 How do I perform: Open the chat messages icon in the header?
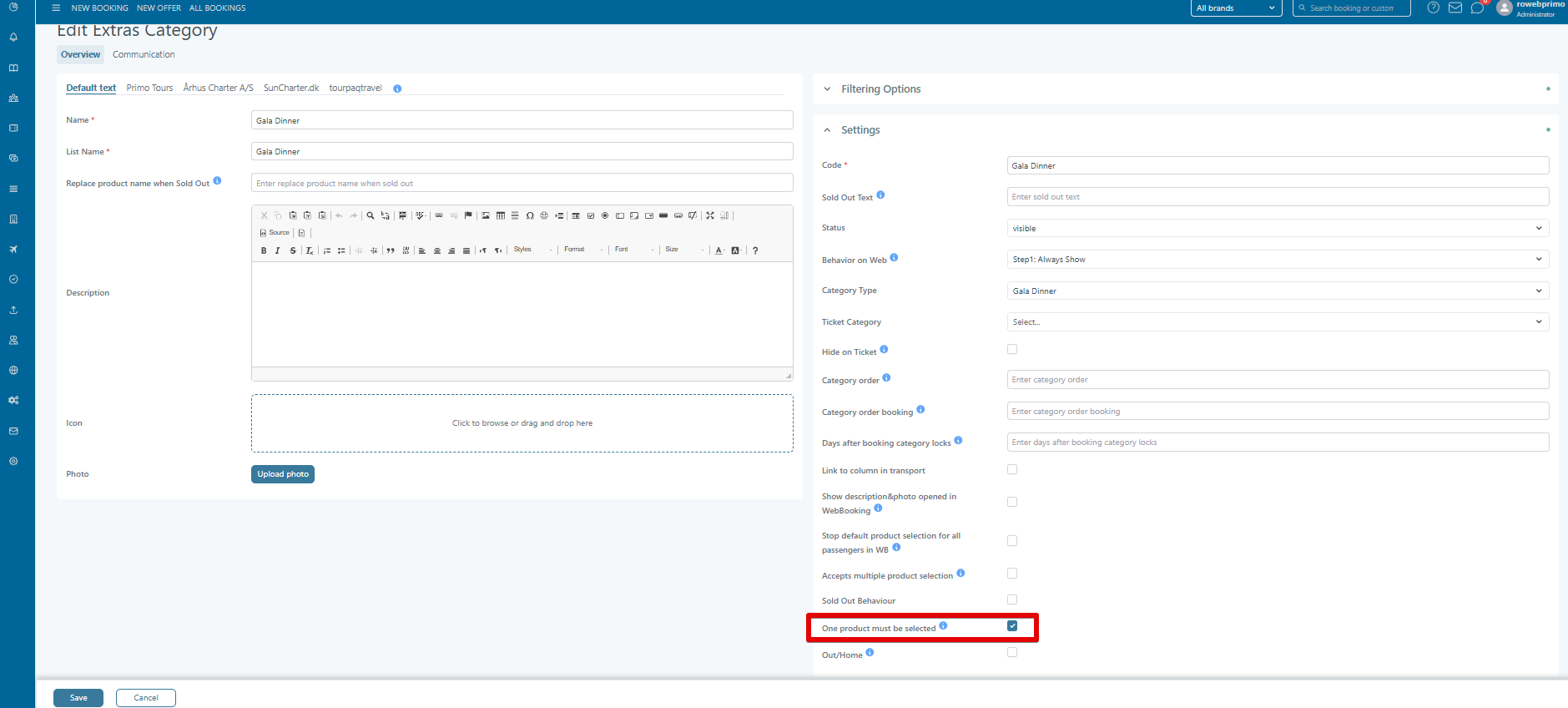1477,8
